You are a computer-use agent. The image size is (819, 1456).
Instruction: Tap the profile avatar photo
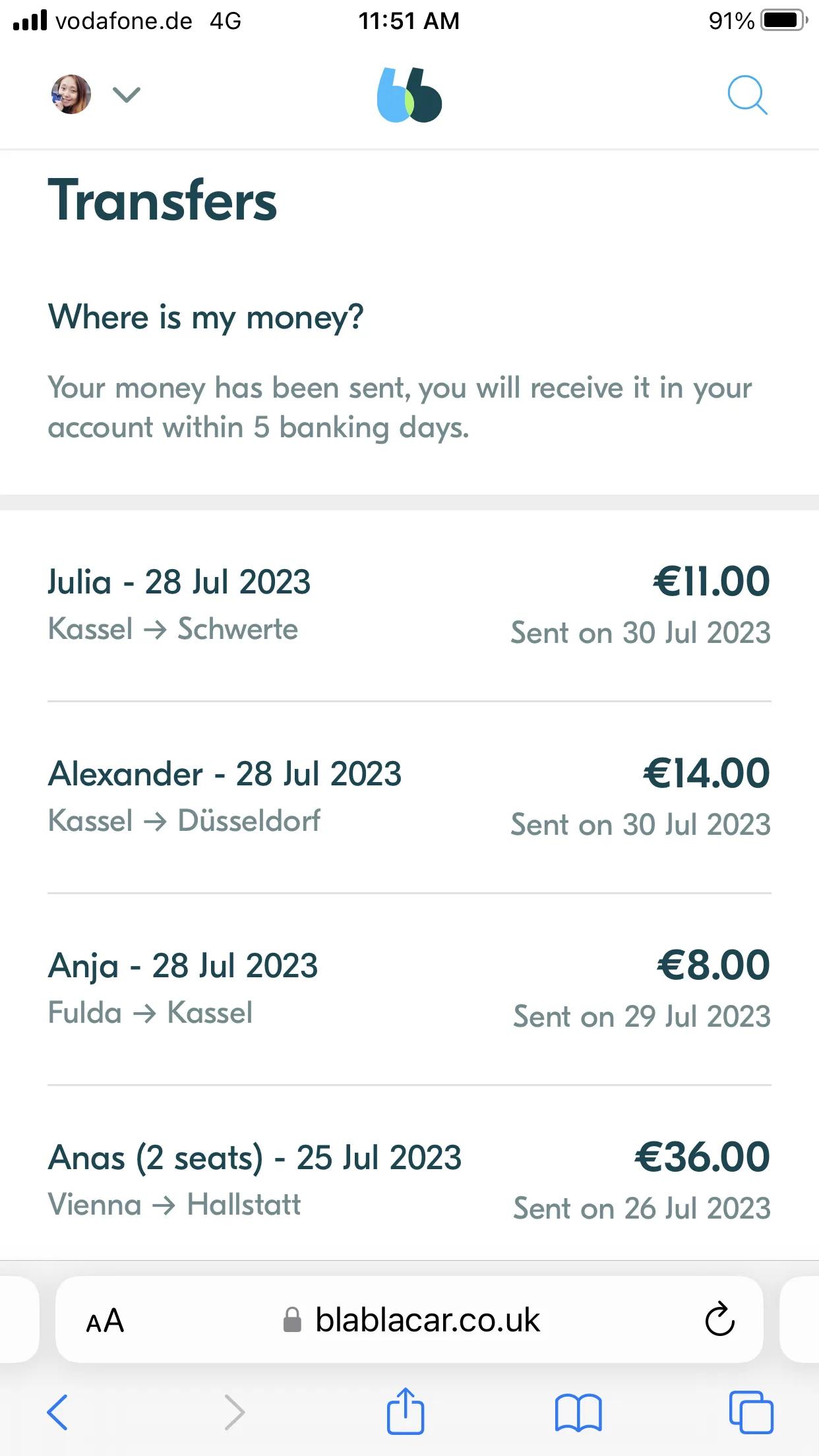pyautogui.click(x=71, y=94)
